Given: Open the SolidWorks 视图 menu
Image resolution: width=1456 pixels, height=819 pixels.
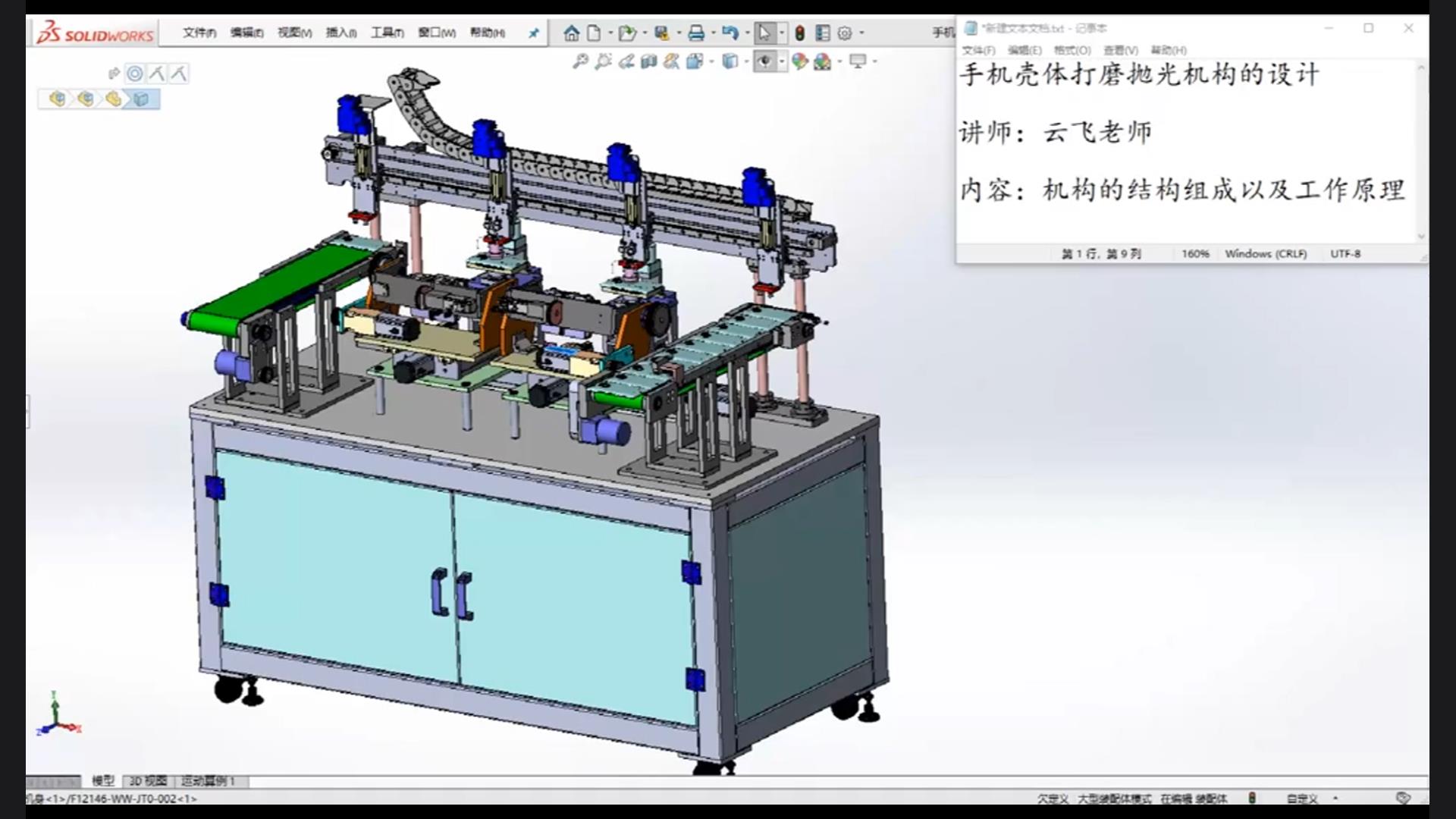Looking at the screenshot, I should 294,33.
